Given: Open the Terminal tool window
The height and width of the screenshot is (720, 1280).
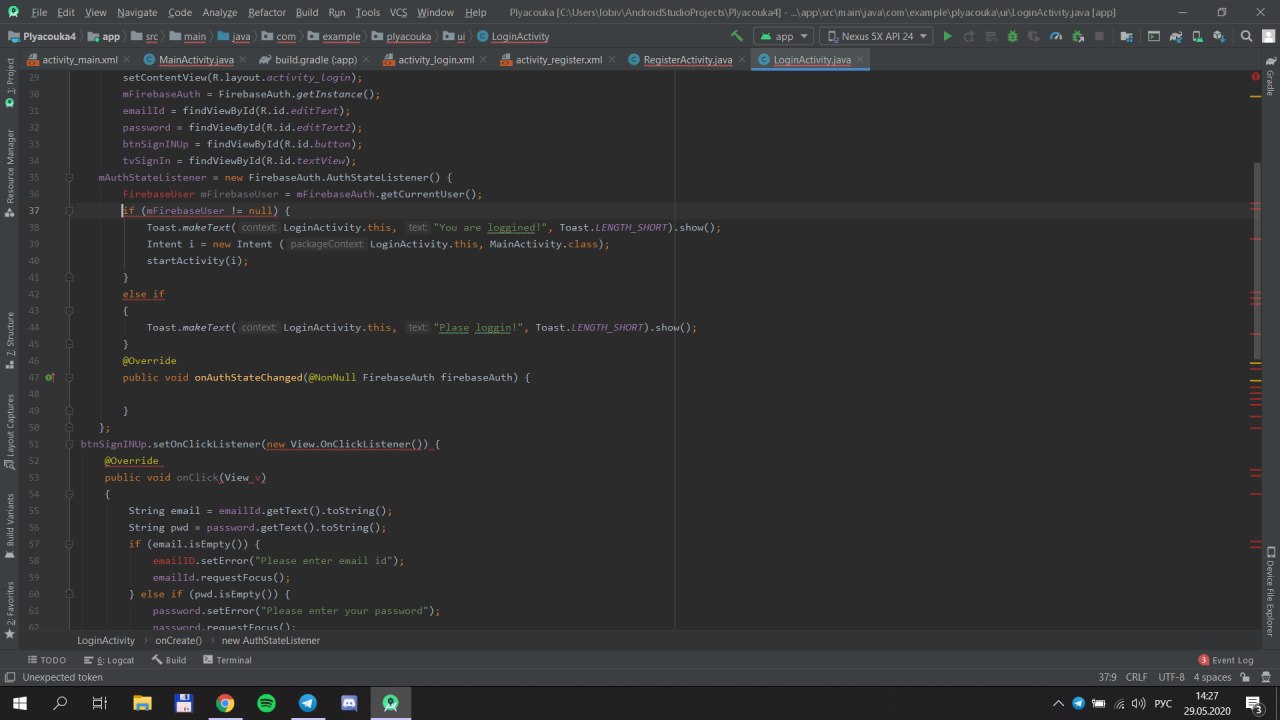Looking at the screenshot, I should click(x=227, y=660).
